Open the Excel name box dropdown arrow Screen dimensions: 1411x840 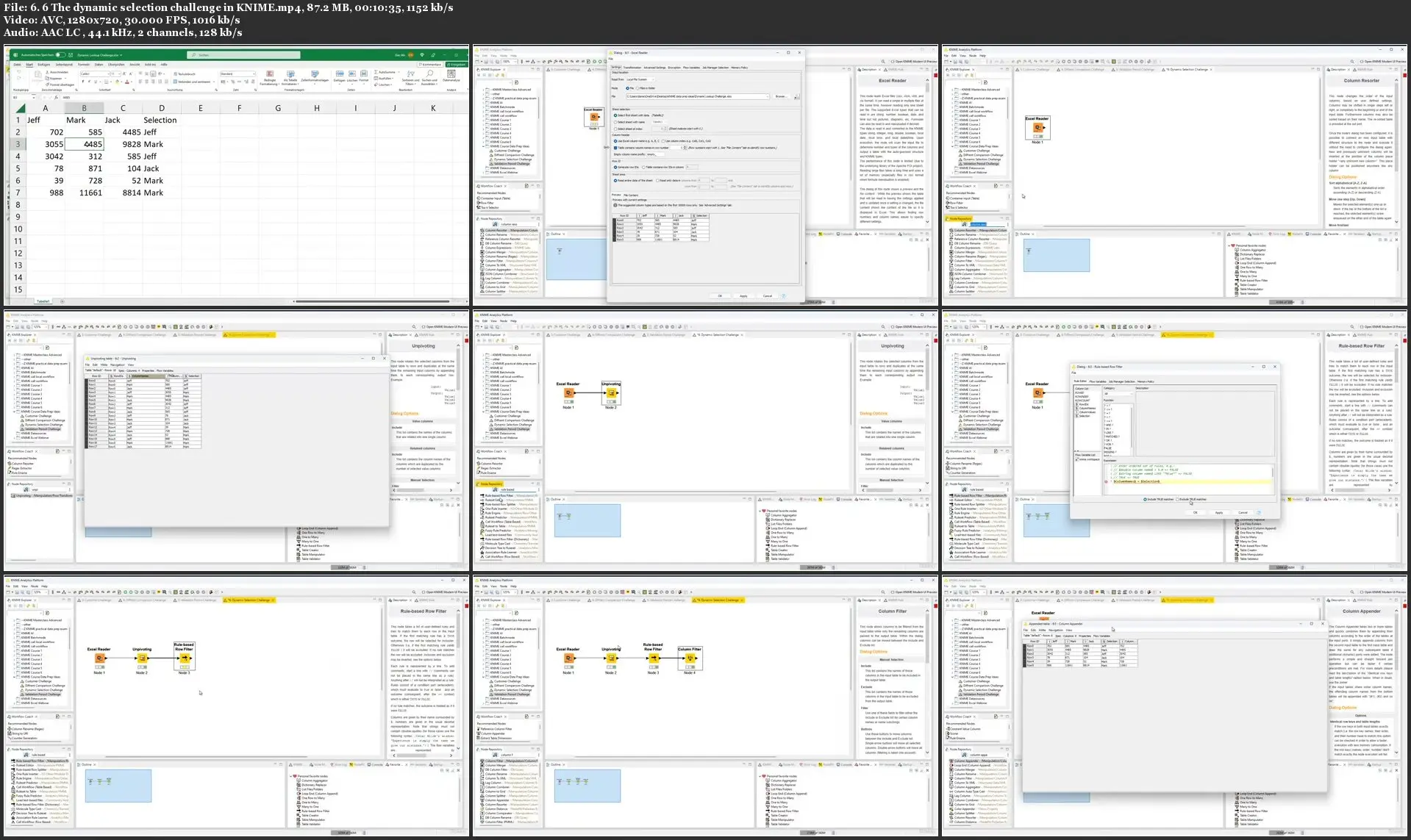coord(34,97)
